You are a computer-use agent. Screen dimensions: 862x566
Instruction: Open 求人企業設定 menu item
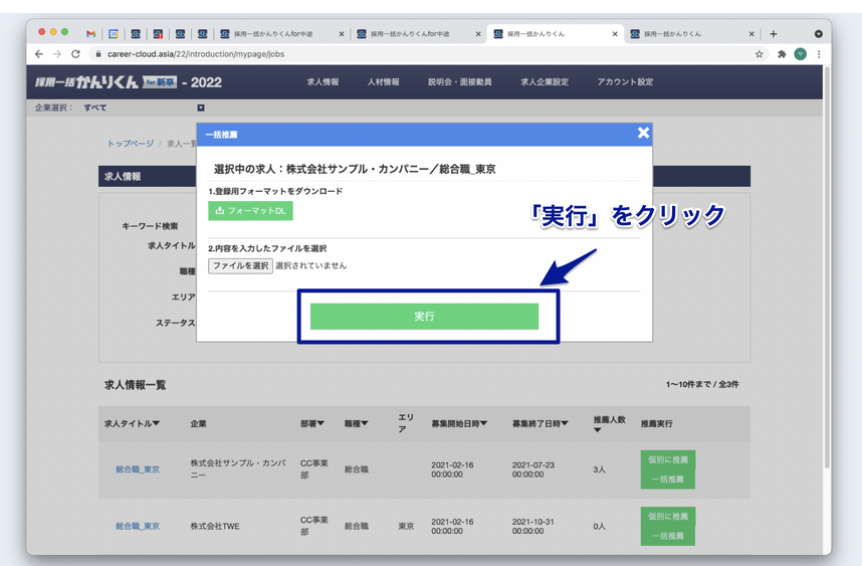pyautogui.click(x=544, y=82)
